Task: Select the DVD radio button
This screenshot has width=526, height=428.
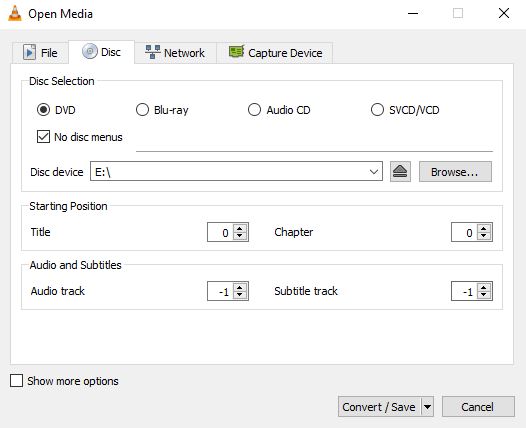Action: [x=43, y=110]
